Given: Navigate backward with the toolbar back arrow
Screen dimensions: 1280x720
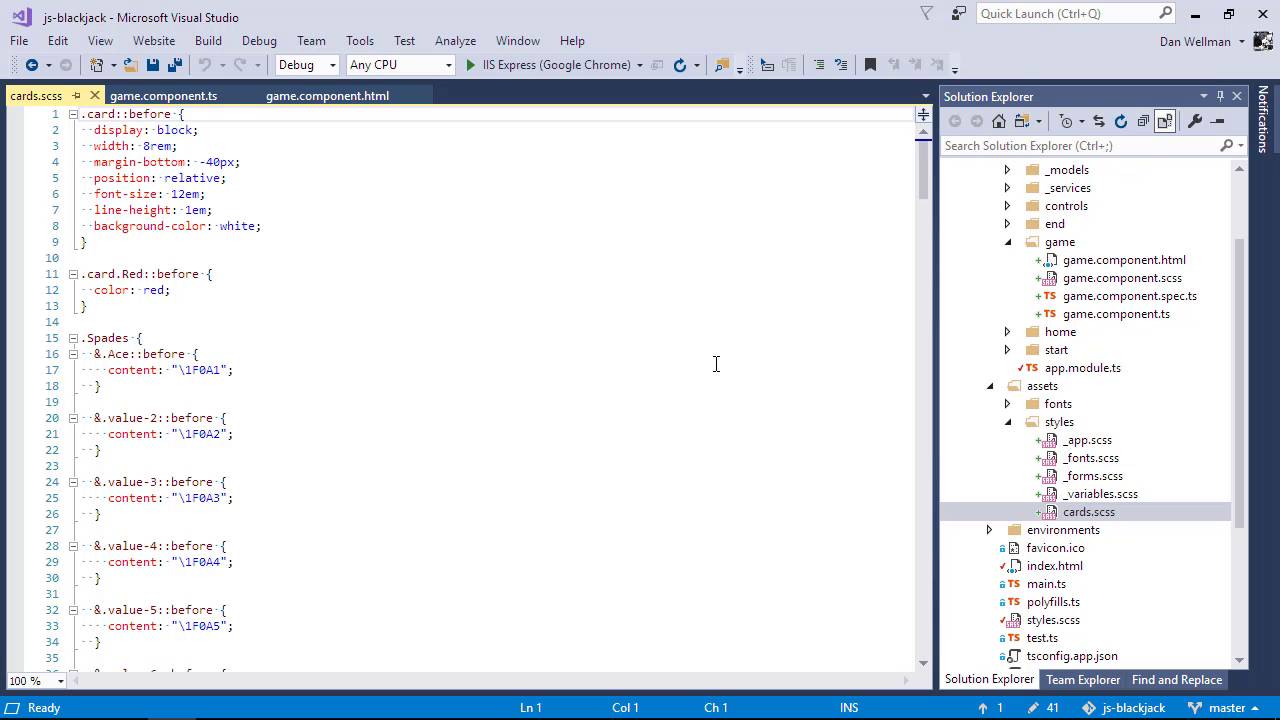Looking at the screenshot, I should [31, 65].
